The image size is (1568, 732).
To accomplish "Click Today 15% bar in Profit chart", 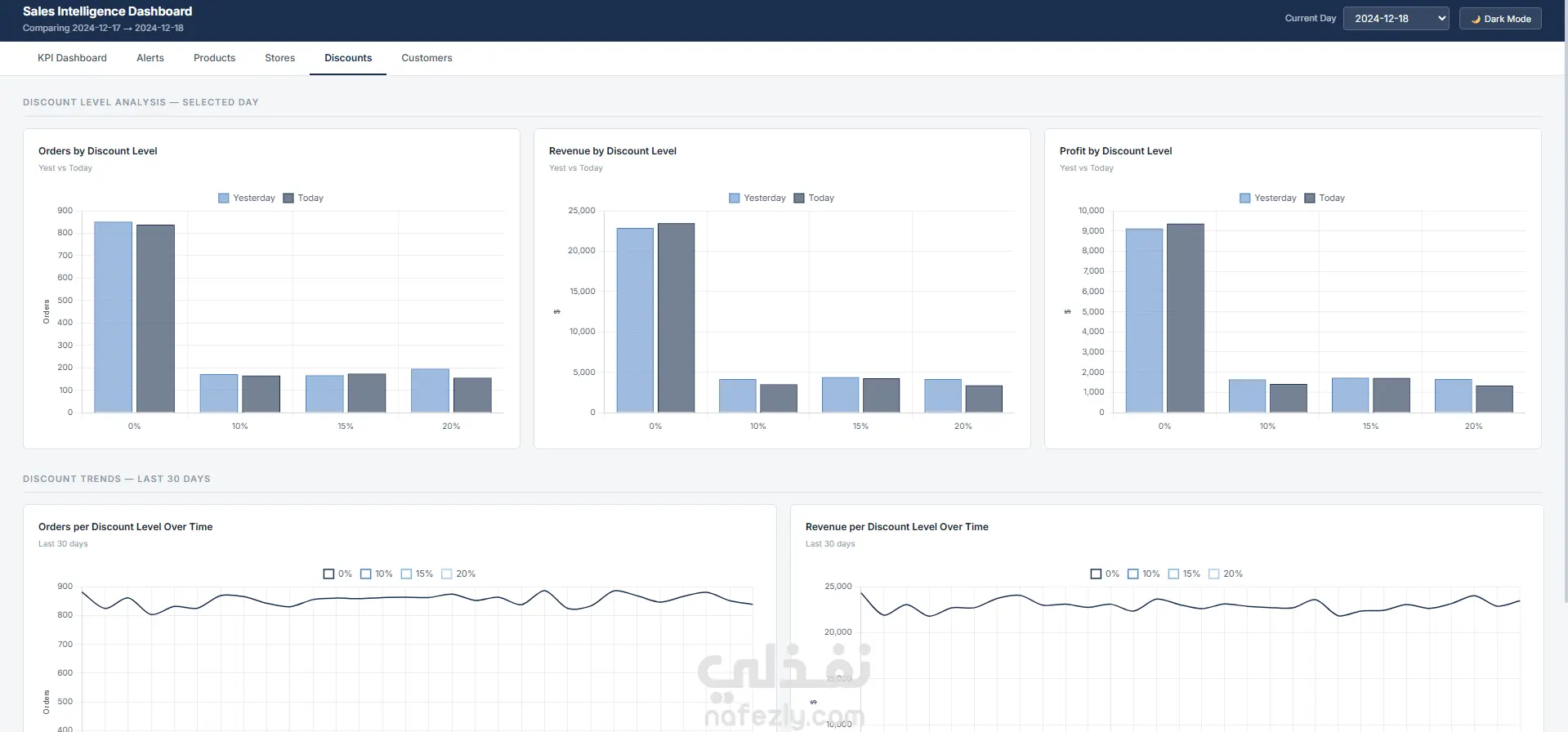I will [1392, 395].
